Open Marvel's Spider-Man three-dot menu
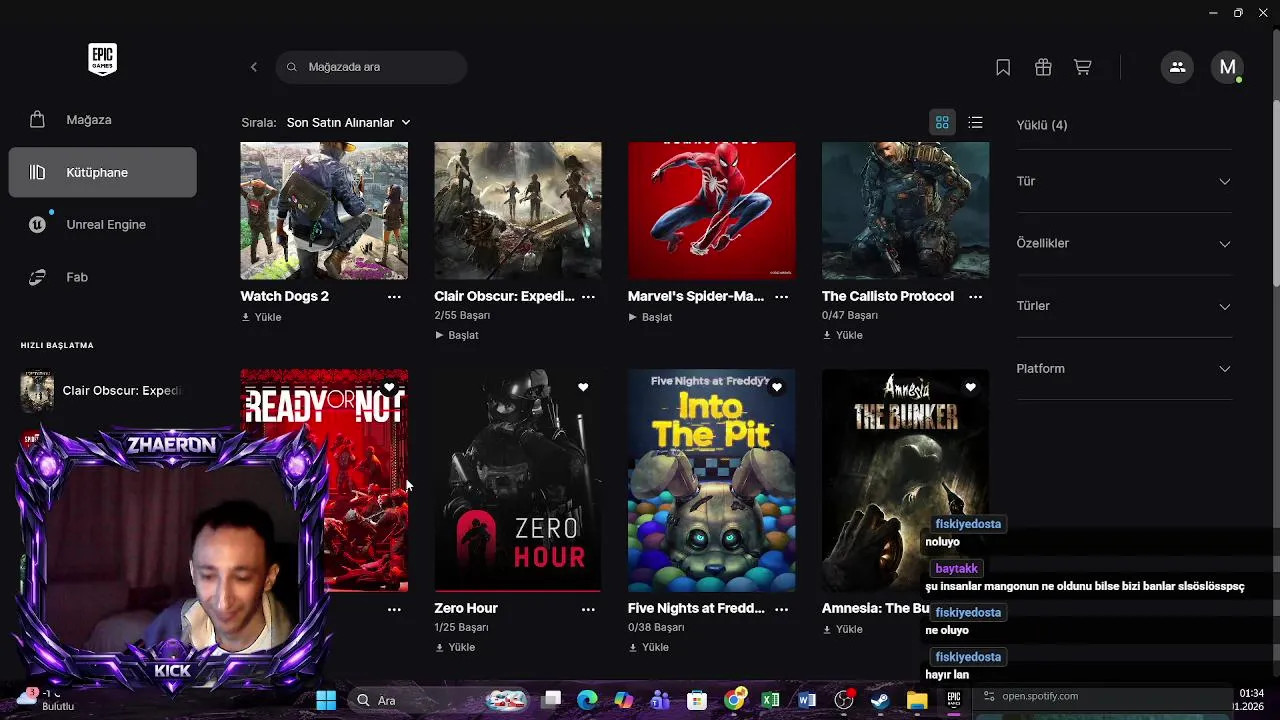This screenshot has height=720, width=1280. point(782,297)
